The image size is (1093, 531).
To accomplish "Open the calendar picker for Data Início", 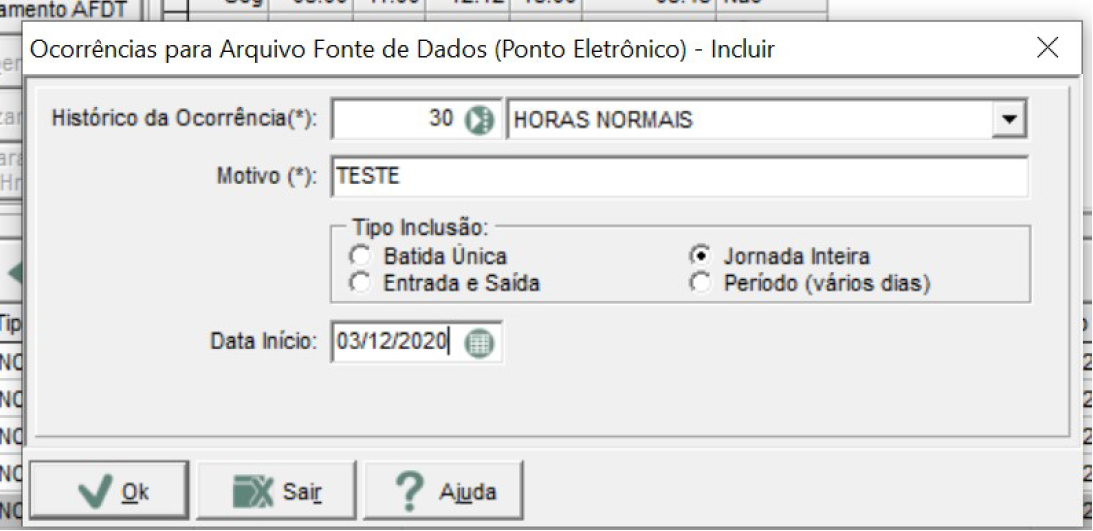I will click(479, 342).
